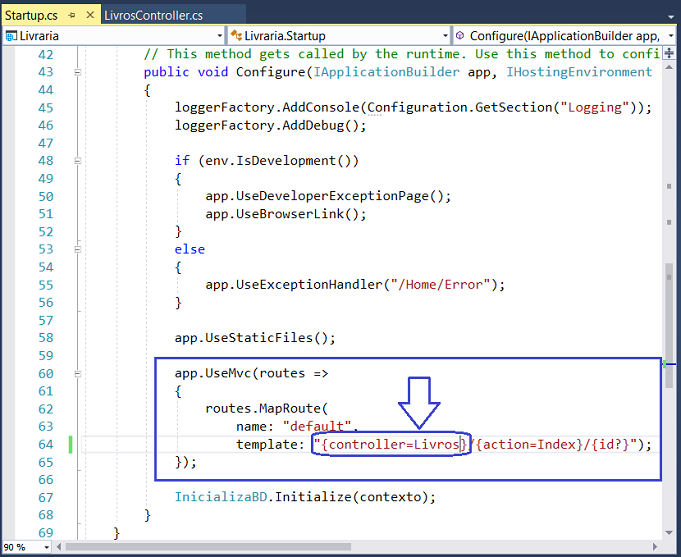
Task: Click the horizontal scrollbar right arrow
Action: 655,547
